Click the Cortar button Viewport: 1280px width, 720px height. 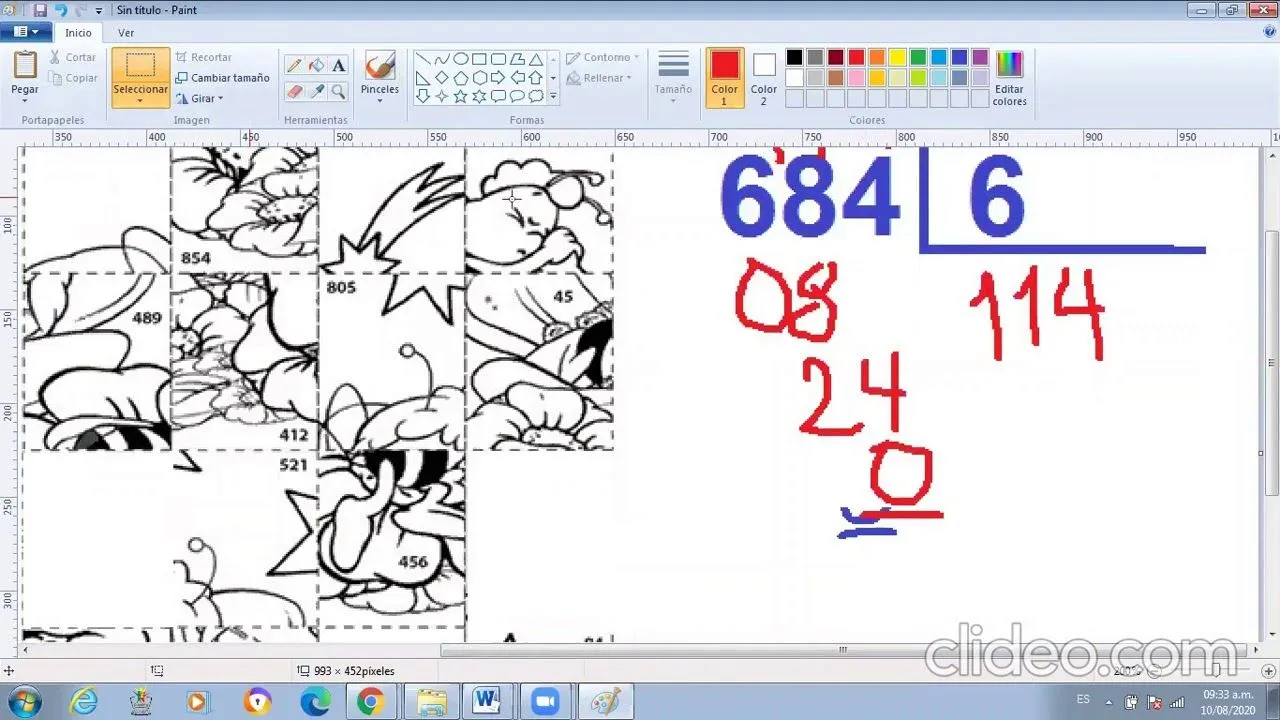point(73,57)
